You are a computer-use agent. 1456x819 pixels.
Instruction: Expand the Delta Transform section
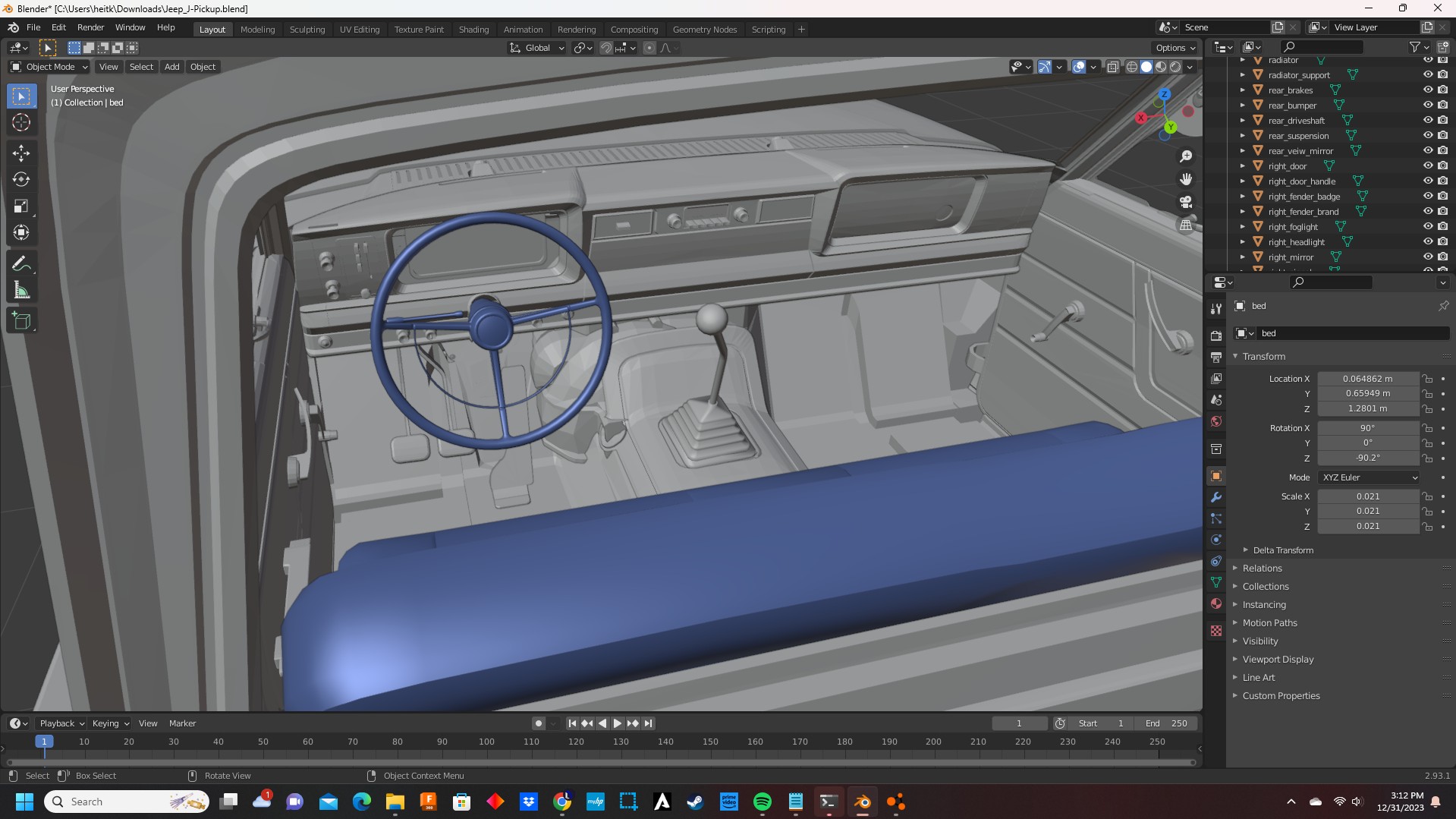click(x=1282, y=550)
